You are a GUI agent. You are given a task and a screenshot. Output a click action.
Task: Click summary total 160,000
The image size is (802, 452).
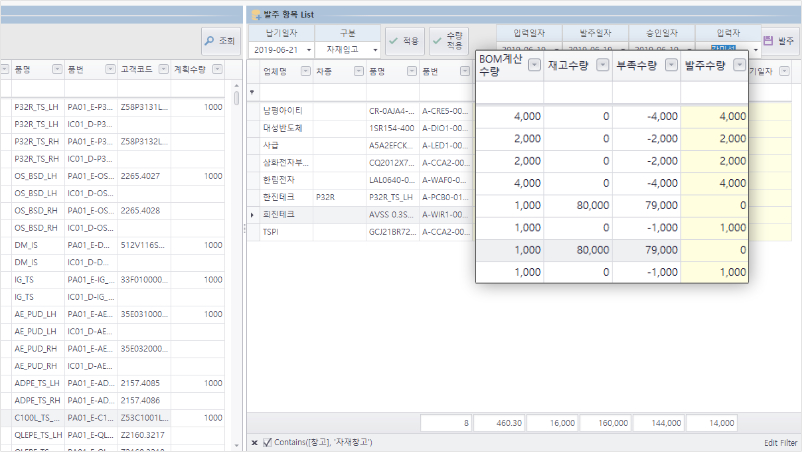(x=606, y=423)
